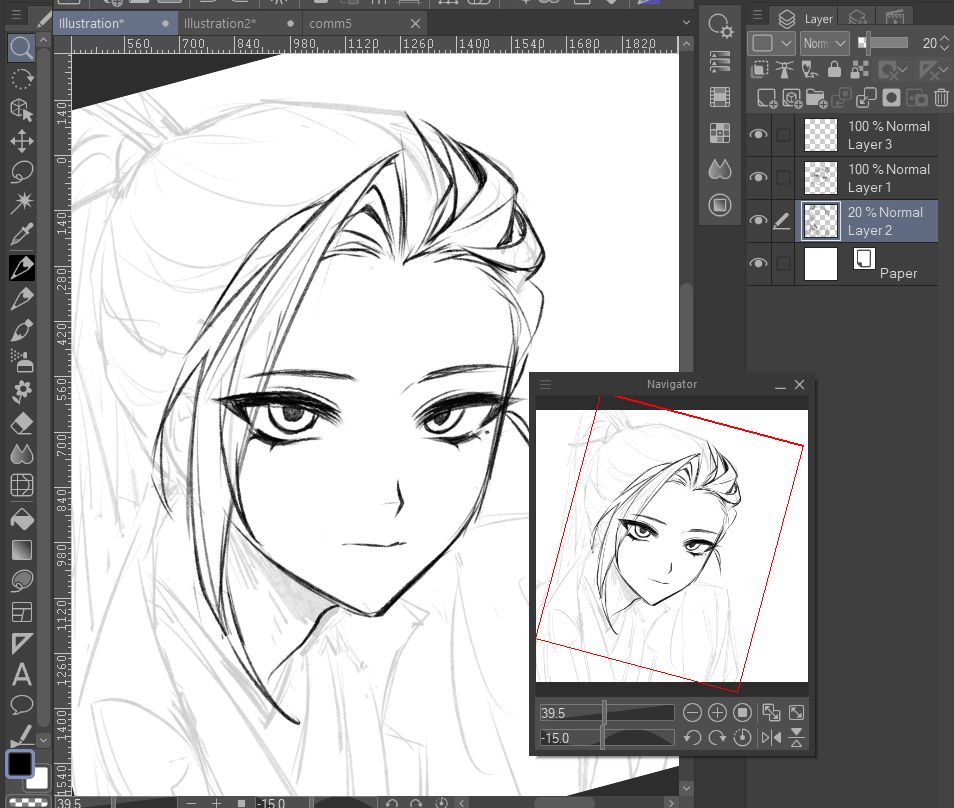Image resolution: width=954 pixels, height=808 pixels.
Task: Select the Move layer tool
Action: point(21,141)
